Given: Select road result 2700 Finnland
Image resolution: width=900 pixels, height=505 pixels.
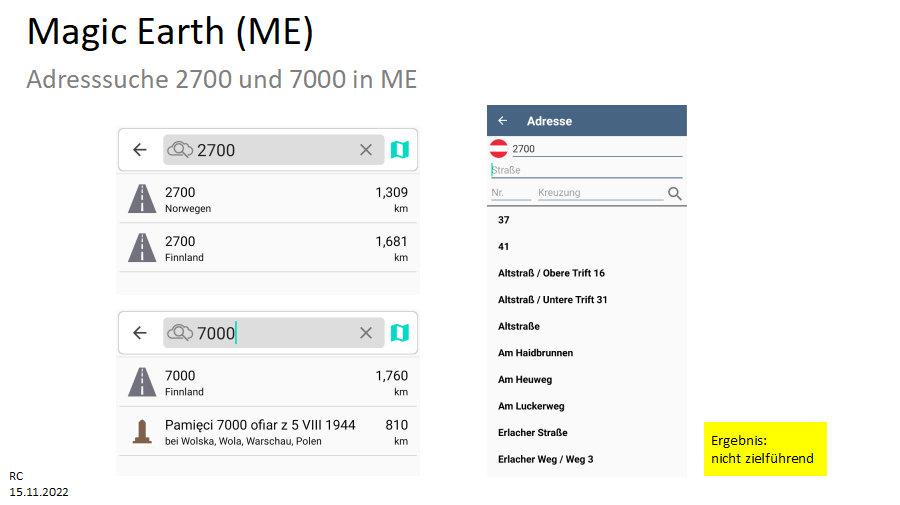Looking at the screenshot, I should pos(268,248).
